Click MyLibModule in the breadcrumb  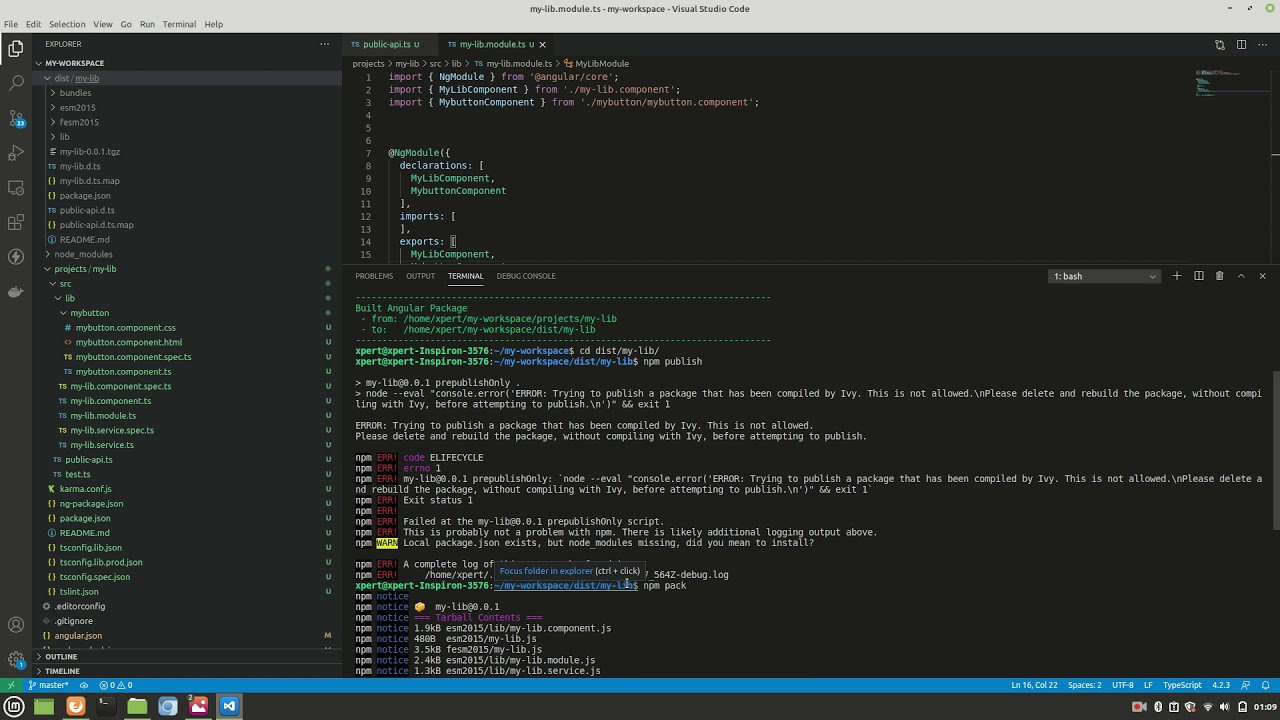pyautogui.click(x=602, y=64)
